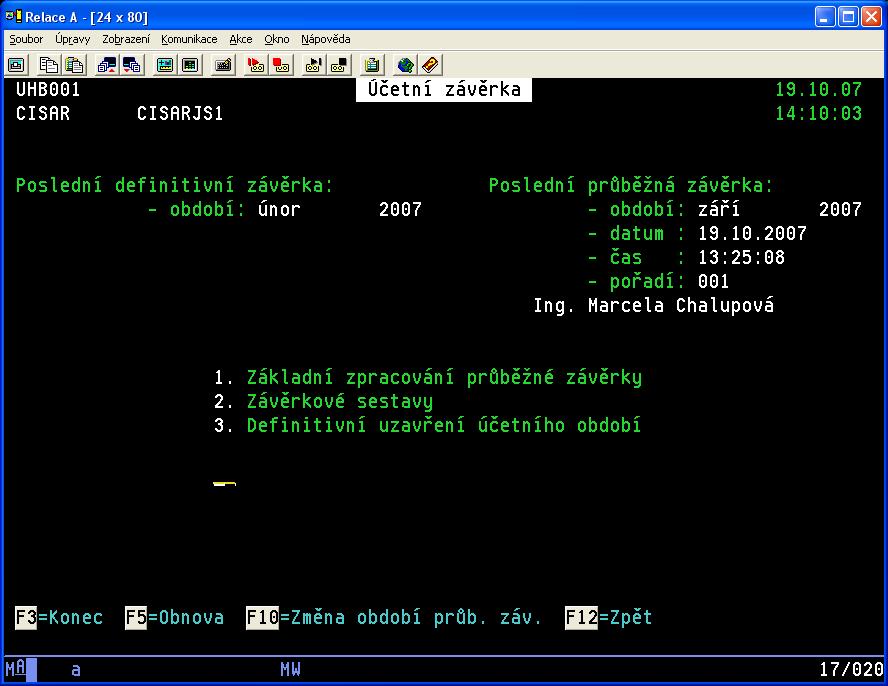Click the date 19.10.07 in corner
The width and height of the screenshot is (888, 686).
pos(818,90)
